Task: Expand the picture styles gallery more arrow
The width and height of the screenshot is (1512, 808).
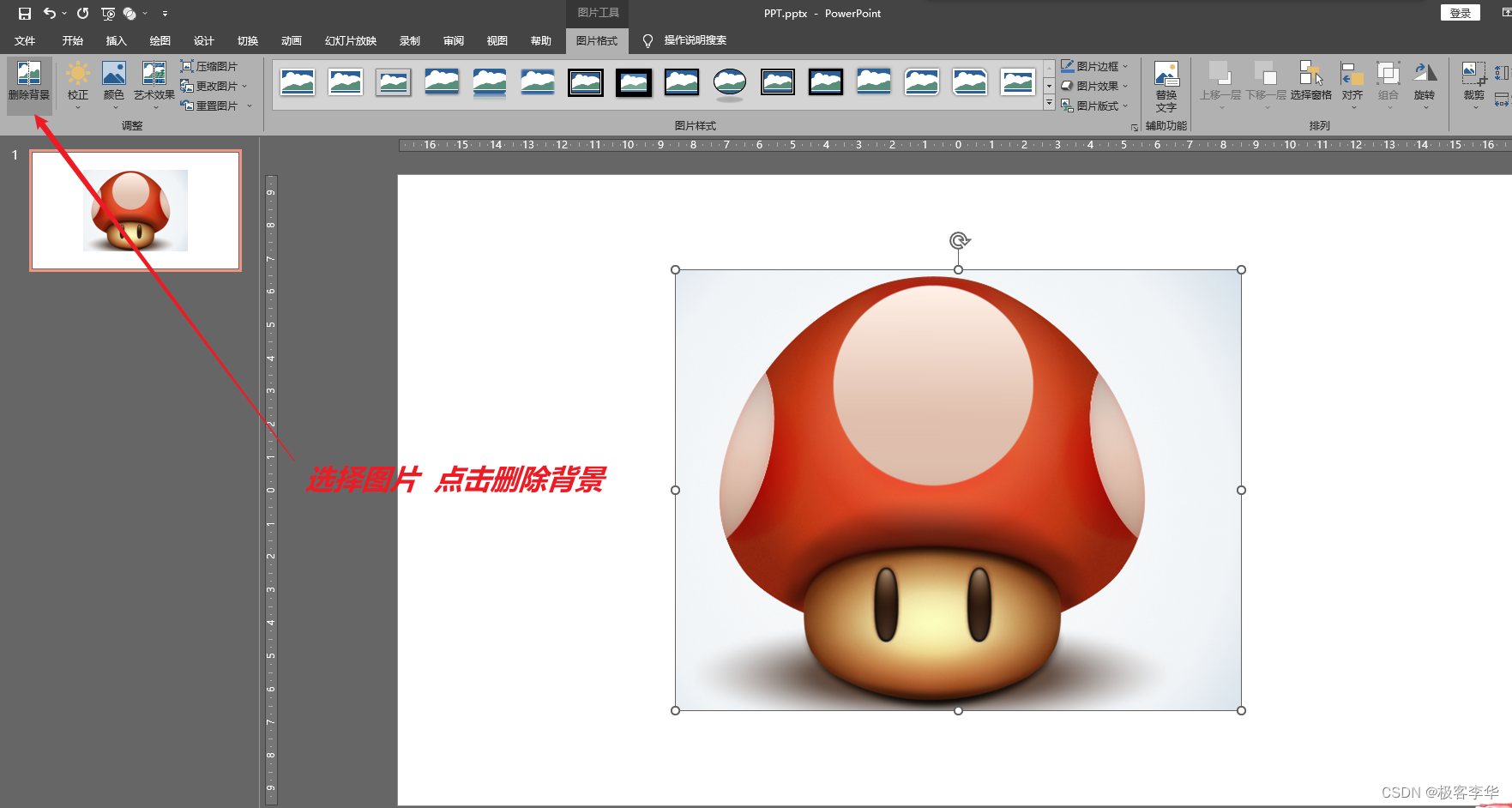Action: click(1049, 103)
